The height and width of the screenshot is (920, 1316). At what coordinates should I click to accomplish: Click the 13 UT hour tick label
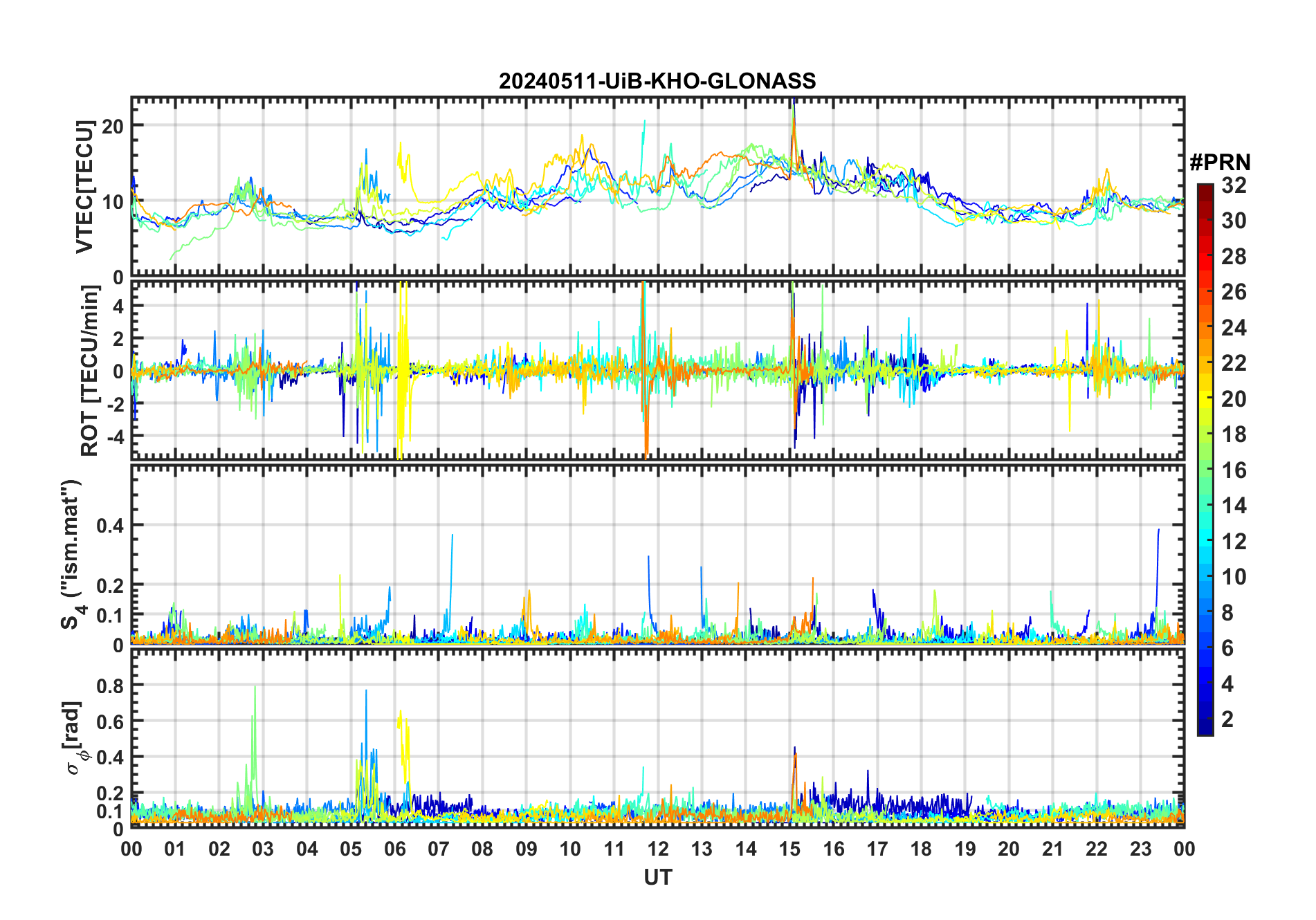[x=702, y=849]
